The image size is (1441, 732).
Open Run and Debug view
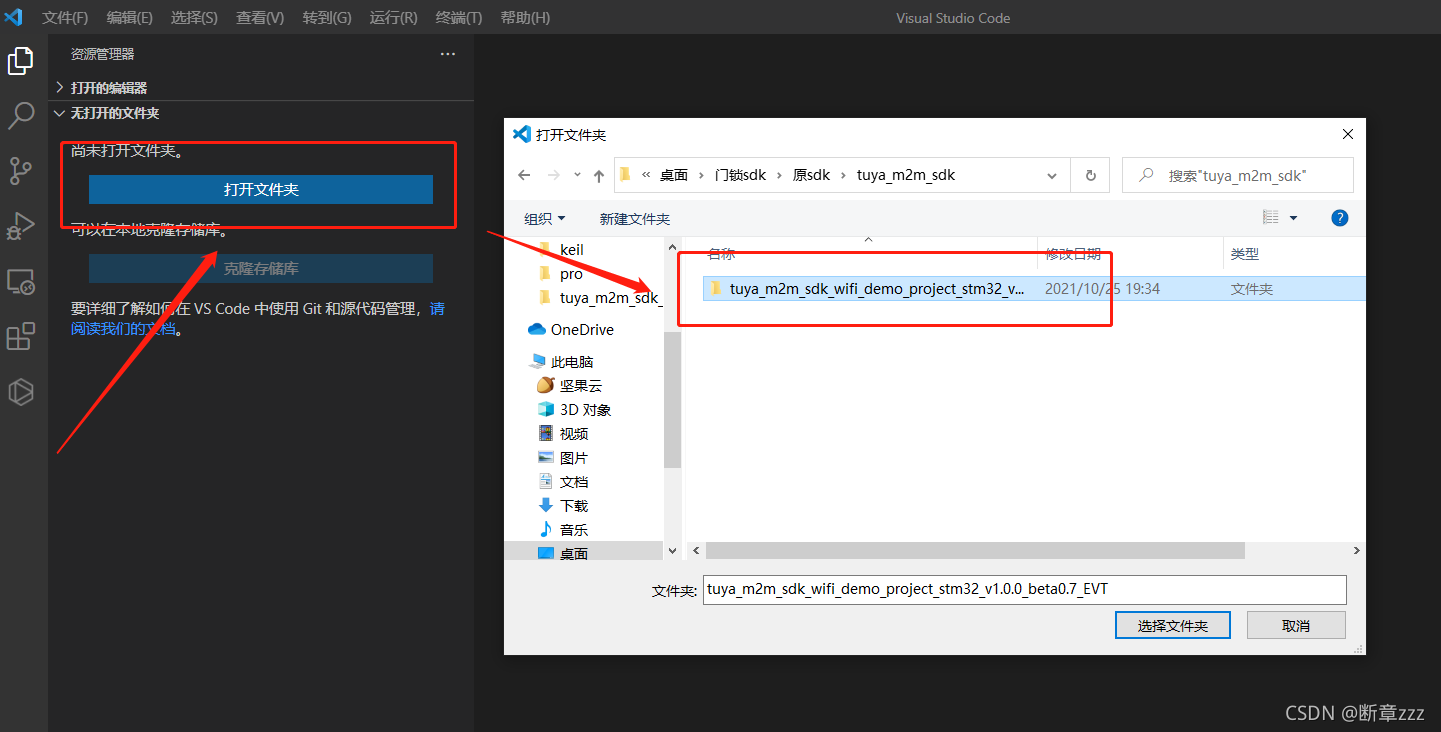(20, 226)
